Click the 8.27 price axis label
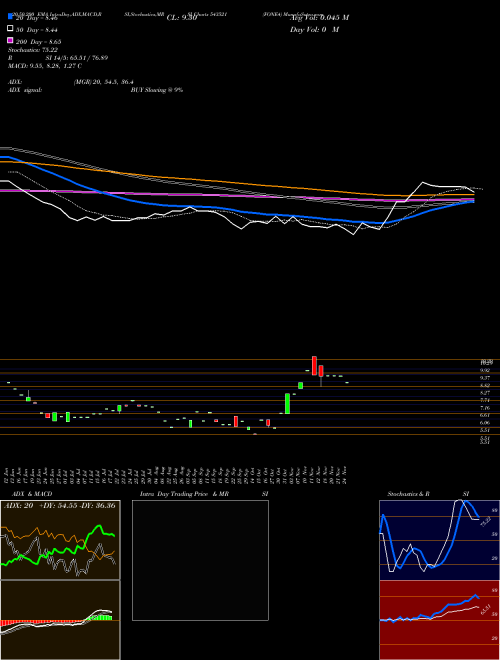Screen dimensions: 500x660 (x=484, y=392)
